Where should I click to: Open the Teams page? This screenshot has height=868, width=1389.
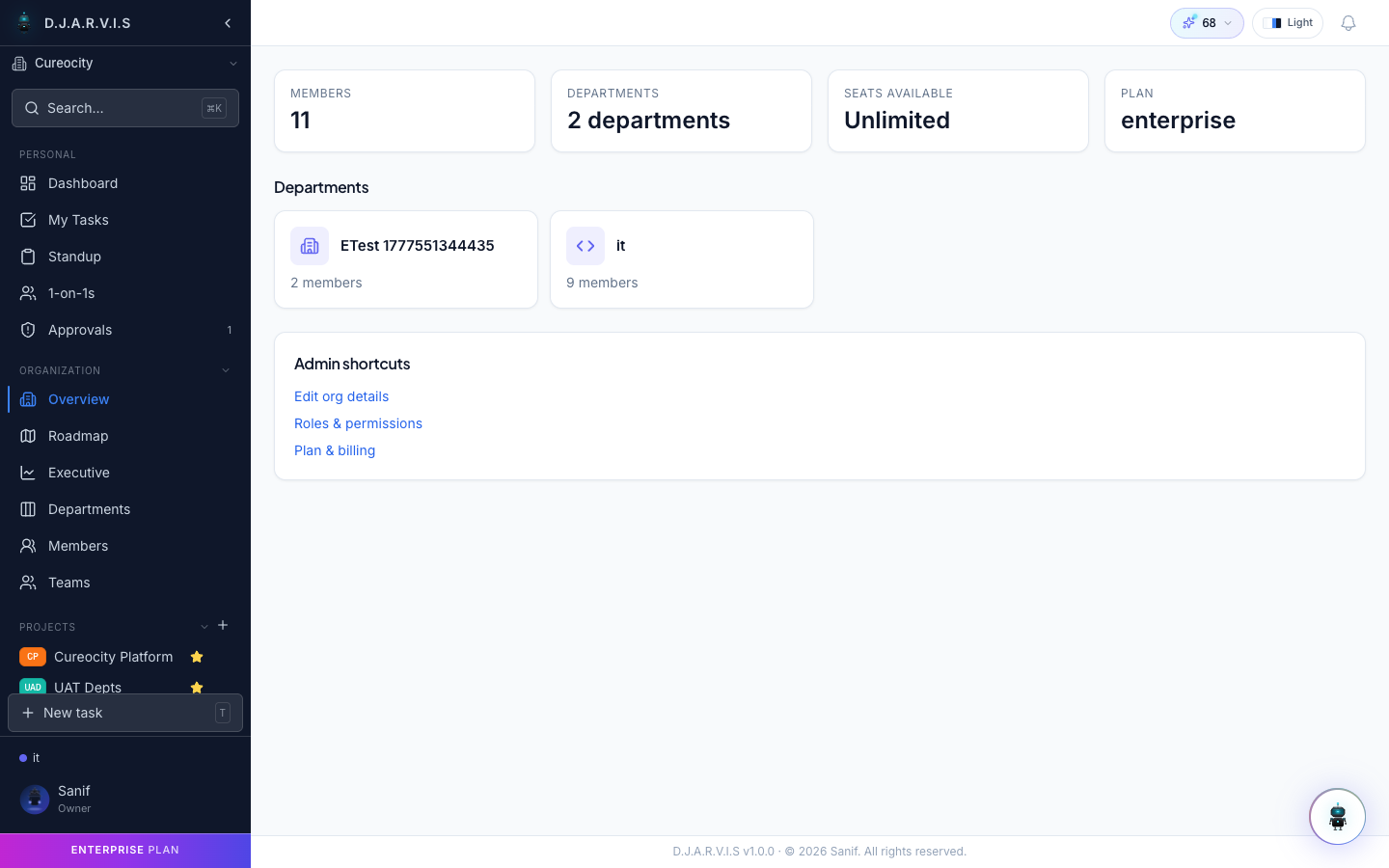[125, 583]
